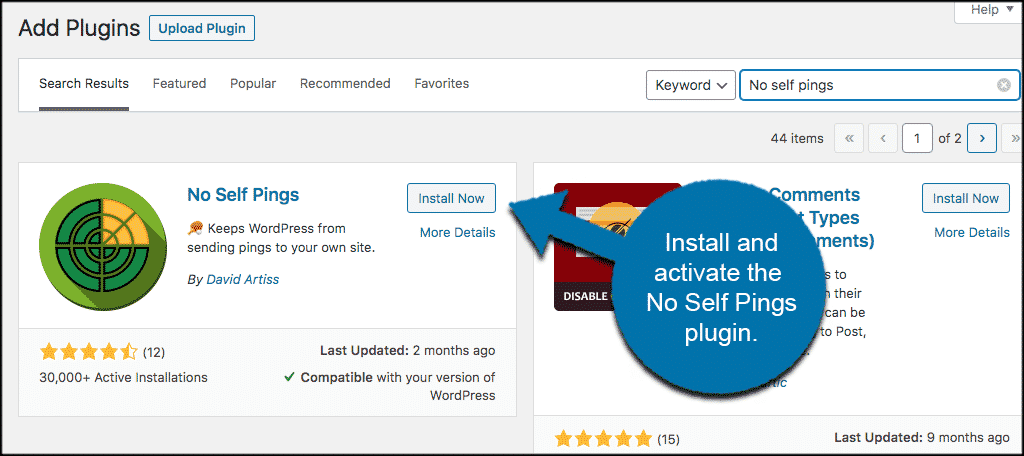Install the No Self Pings plugin

pyautogui.click(x=451, y=198)
